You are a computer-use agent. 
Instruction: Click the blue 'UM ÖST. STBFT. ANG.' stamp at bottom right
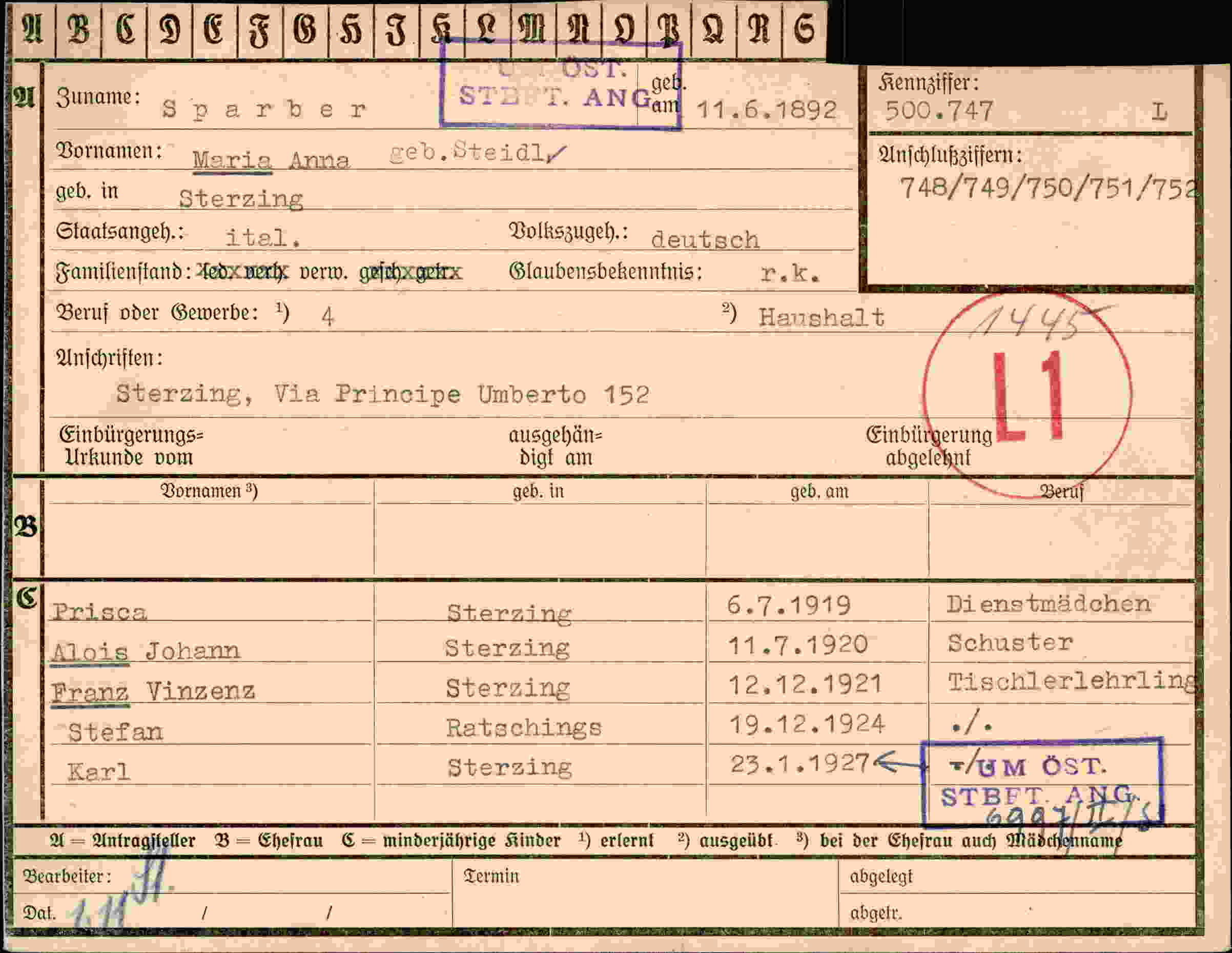[1042, 782]
